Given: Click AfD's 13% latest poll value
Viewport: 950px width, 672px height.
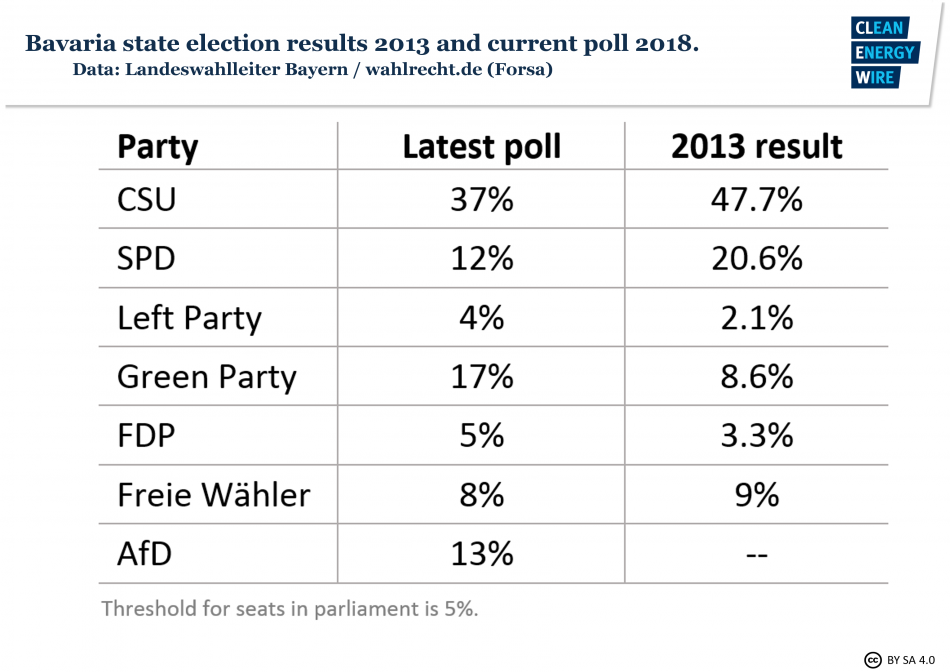Looking at the screenshot, I should coord(481,553).
